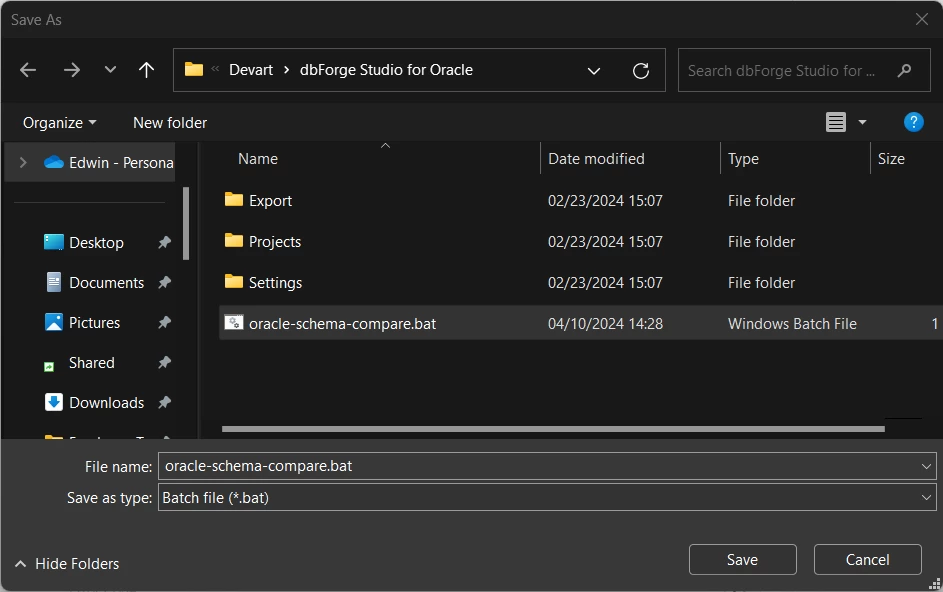
Task: Click the Export folder icon
Action: click(233, 199)
